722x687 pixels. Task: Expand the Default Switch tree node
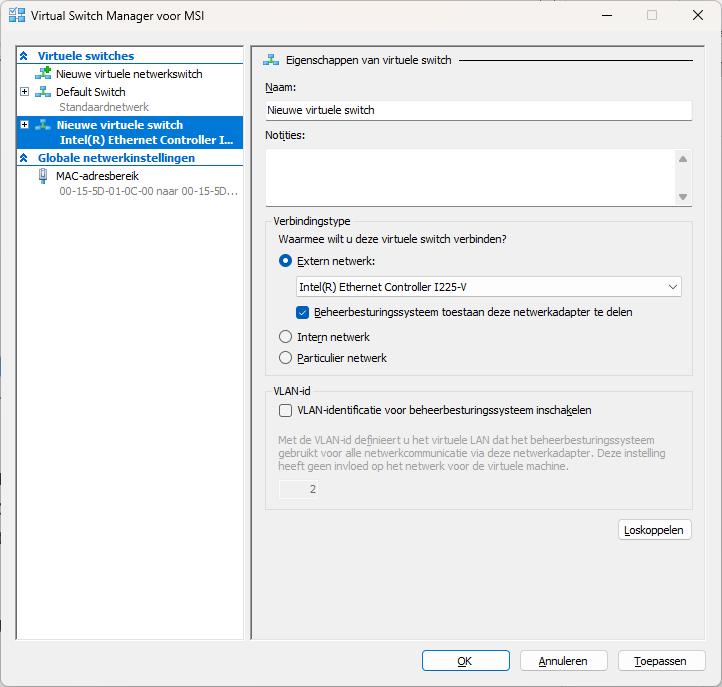pos(24,92)
